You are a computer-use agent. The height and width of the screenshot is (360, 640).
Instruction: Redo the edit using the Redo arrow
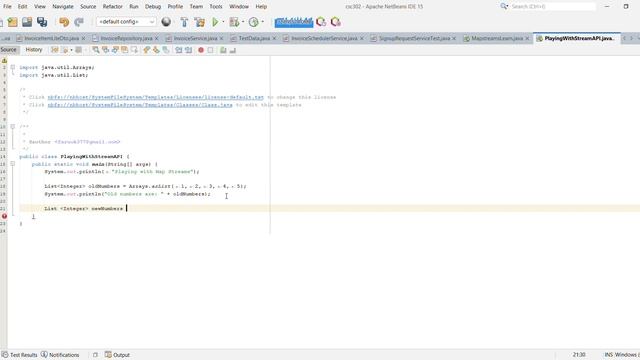79,22
